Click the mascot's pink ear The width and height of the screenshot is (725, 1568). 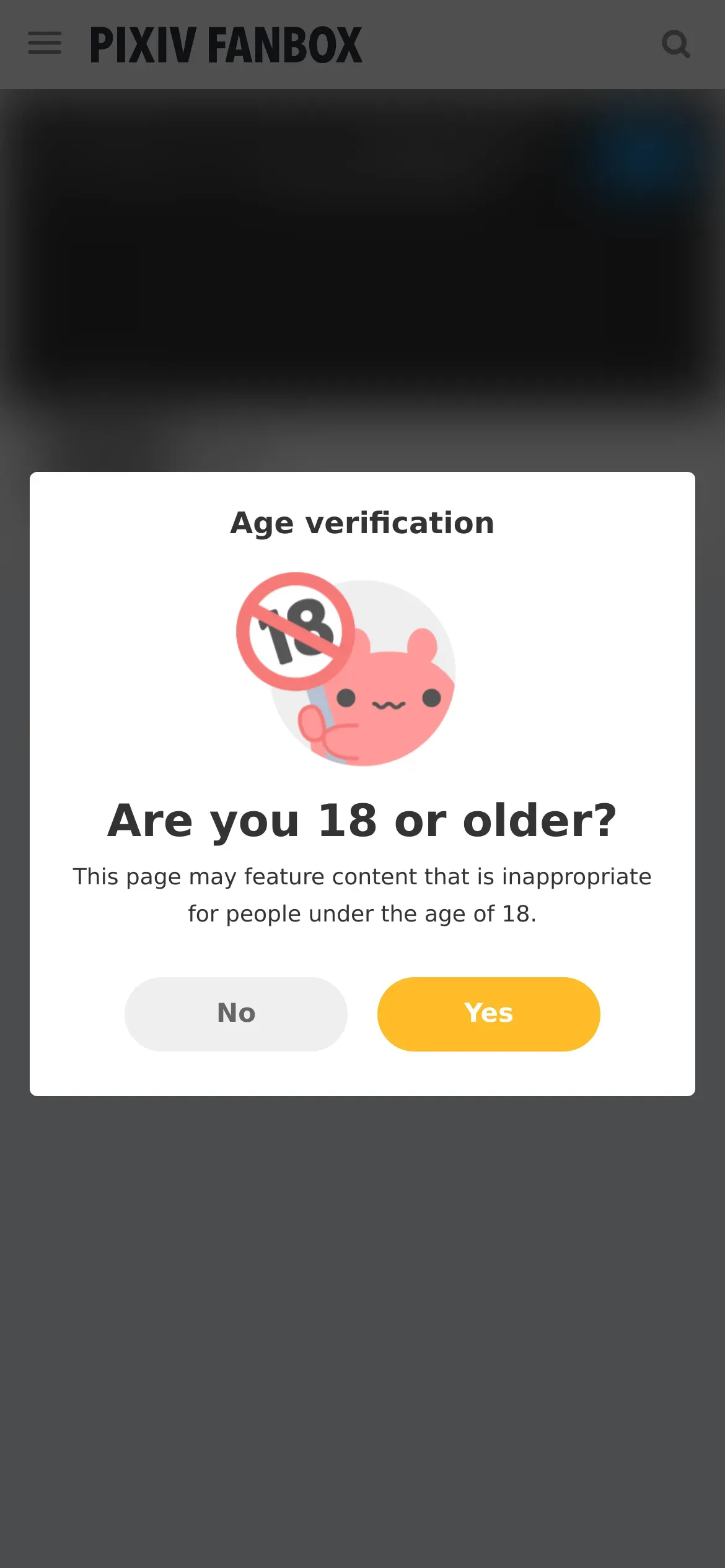pos(423,644)
